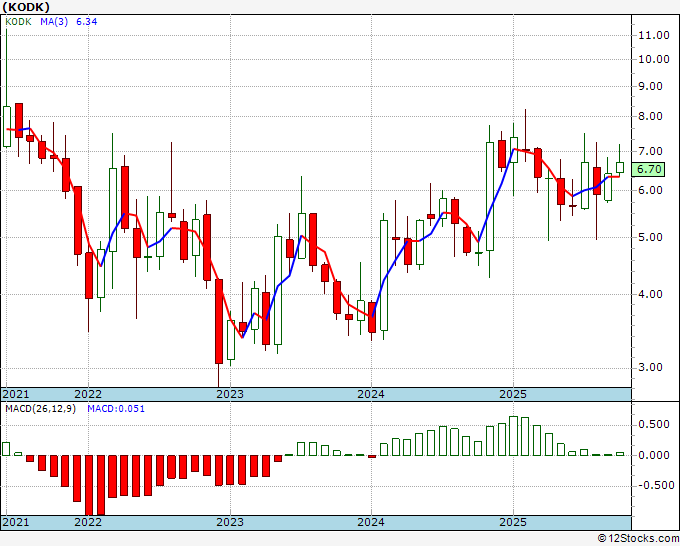Click the 5.00 price axis label
This screenshot has width=680, height=546.
pos(651,237)
